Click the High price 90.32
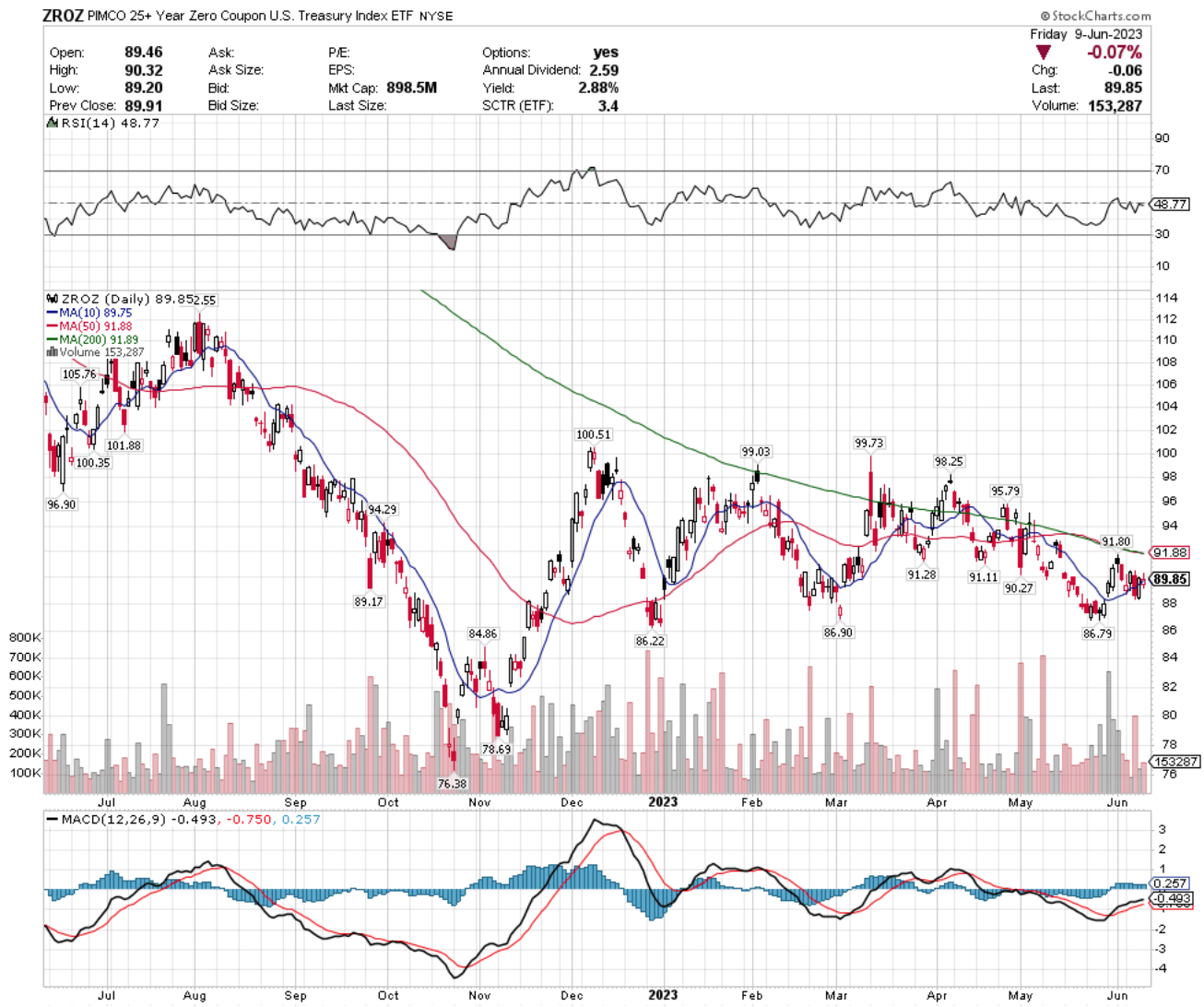This screenshot has height=1007, width=1204. pos(144,70)
